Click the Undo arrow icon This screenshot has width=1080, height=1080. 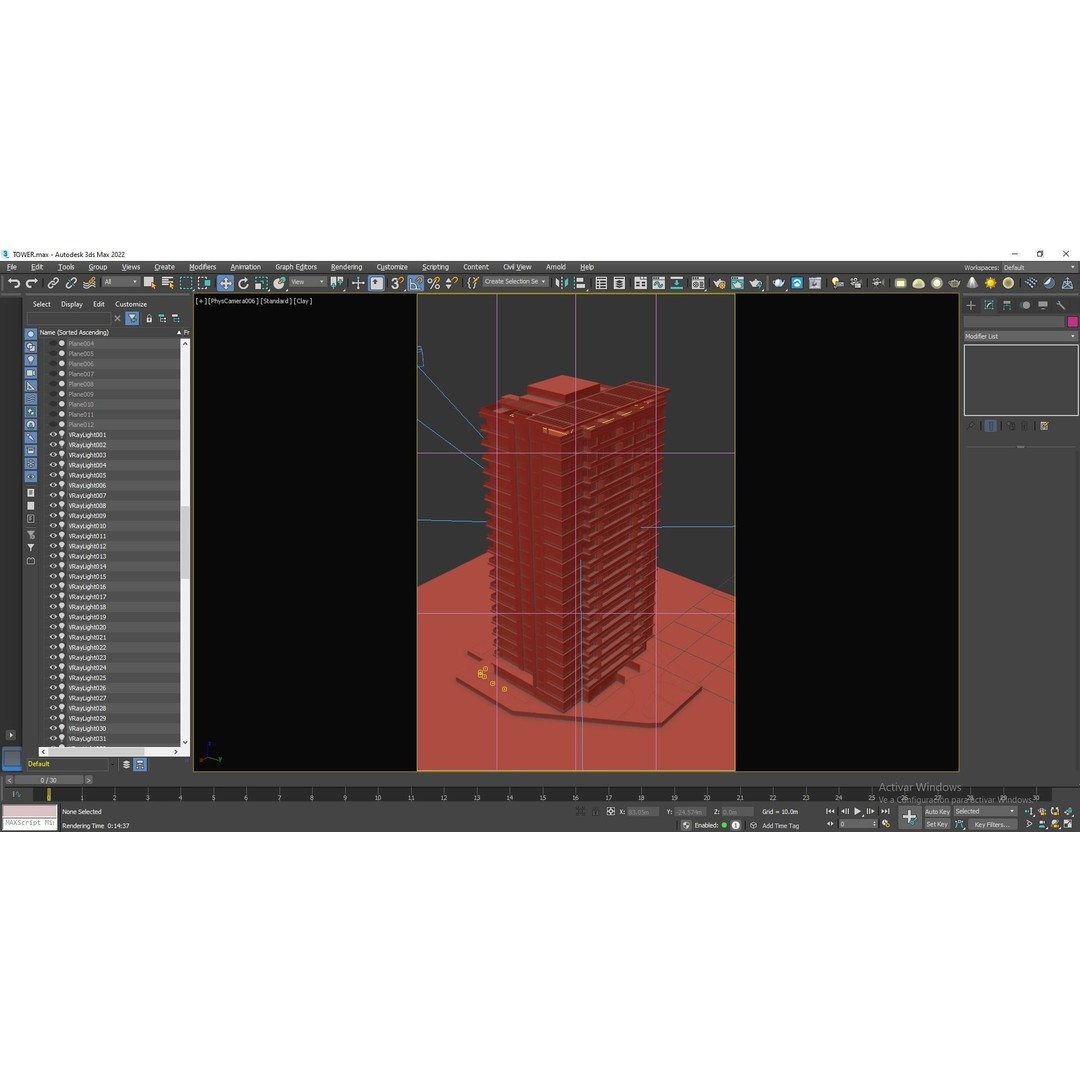[x=14, y=283]
